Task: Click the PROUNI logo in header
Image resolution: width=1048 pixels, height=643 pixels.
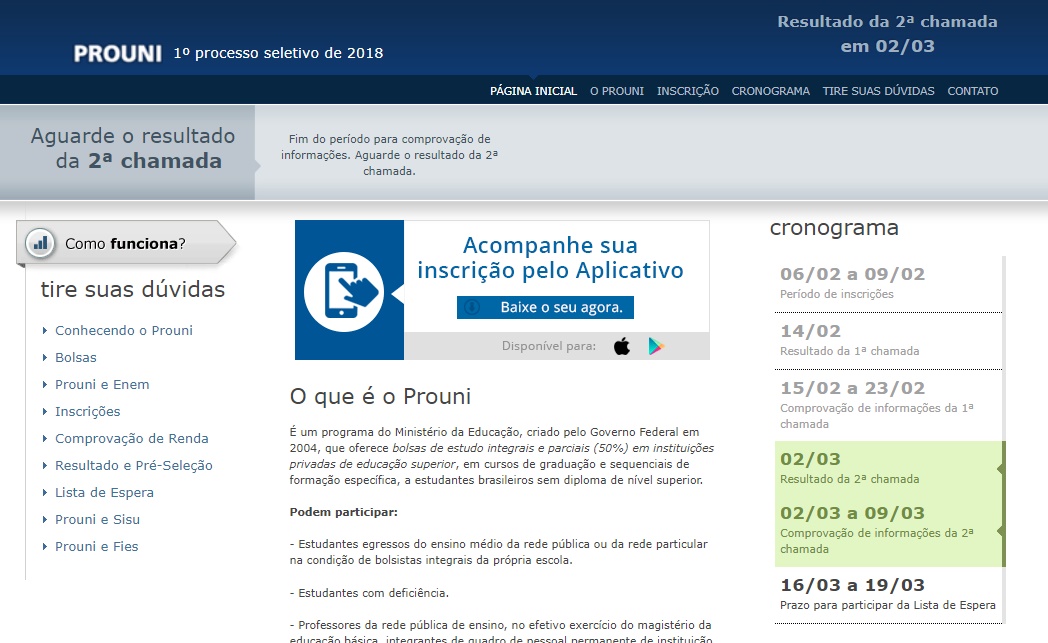Action: coord(117,54)
